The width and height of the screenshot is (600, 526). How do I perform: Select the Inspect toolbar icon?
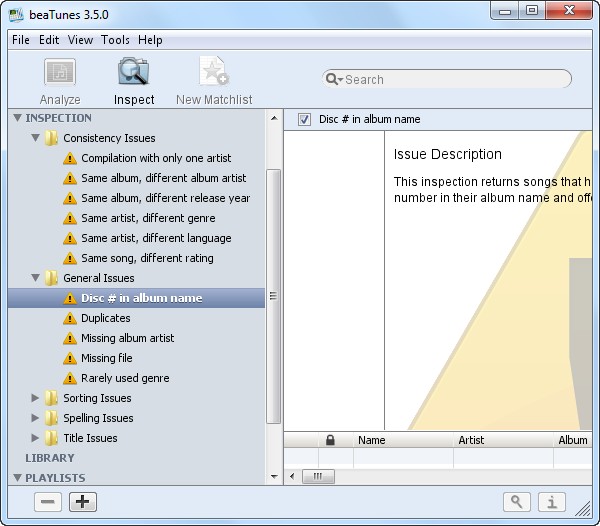coord(134,73)
